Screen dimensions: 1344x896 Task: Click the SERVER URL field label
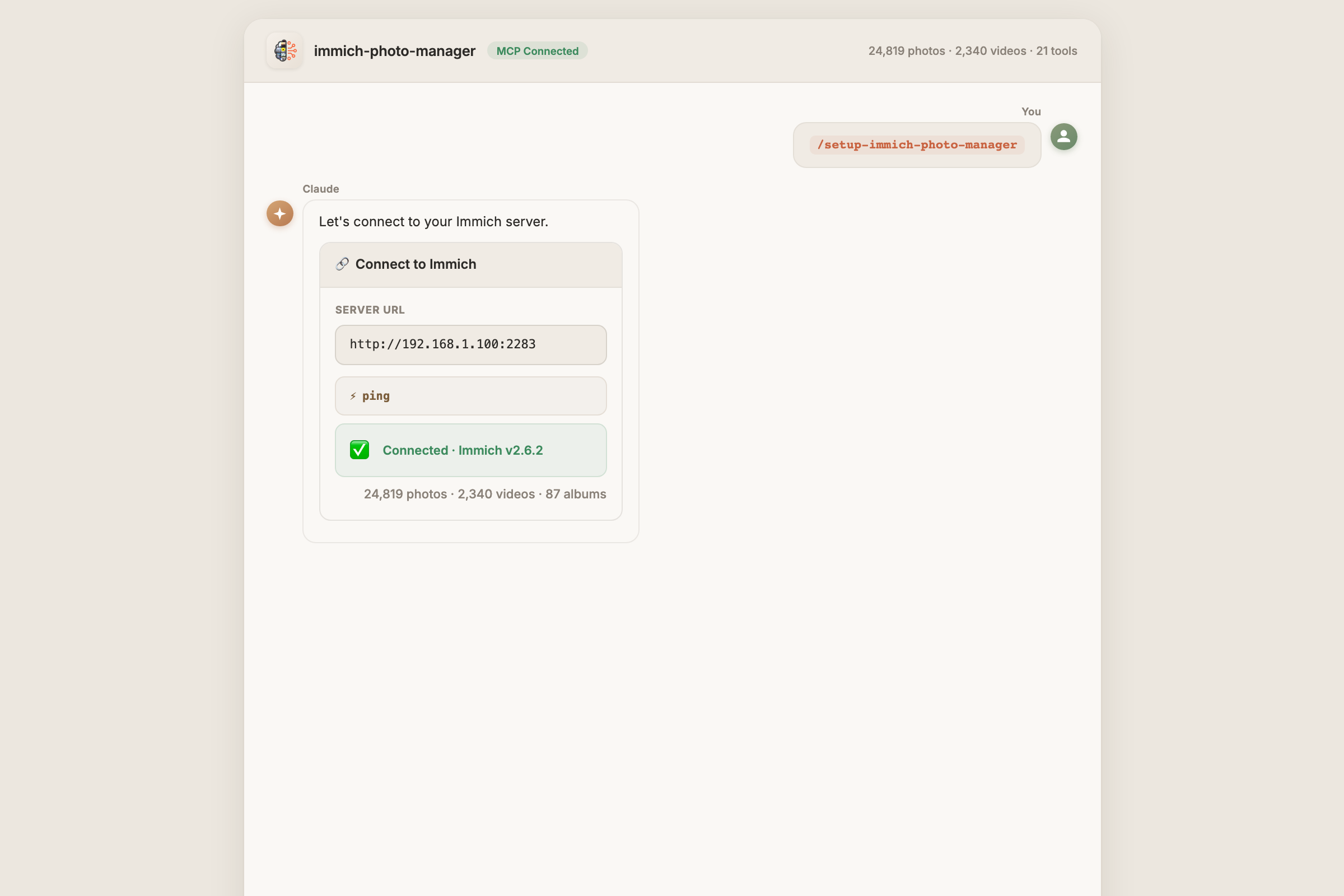coord(369,310)
